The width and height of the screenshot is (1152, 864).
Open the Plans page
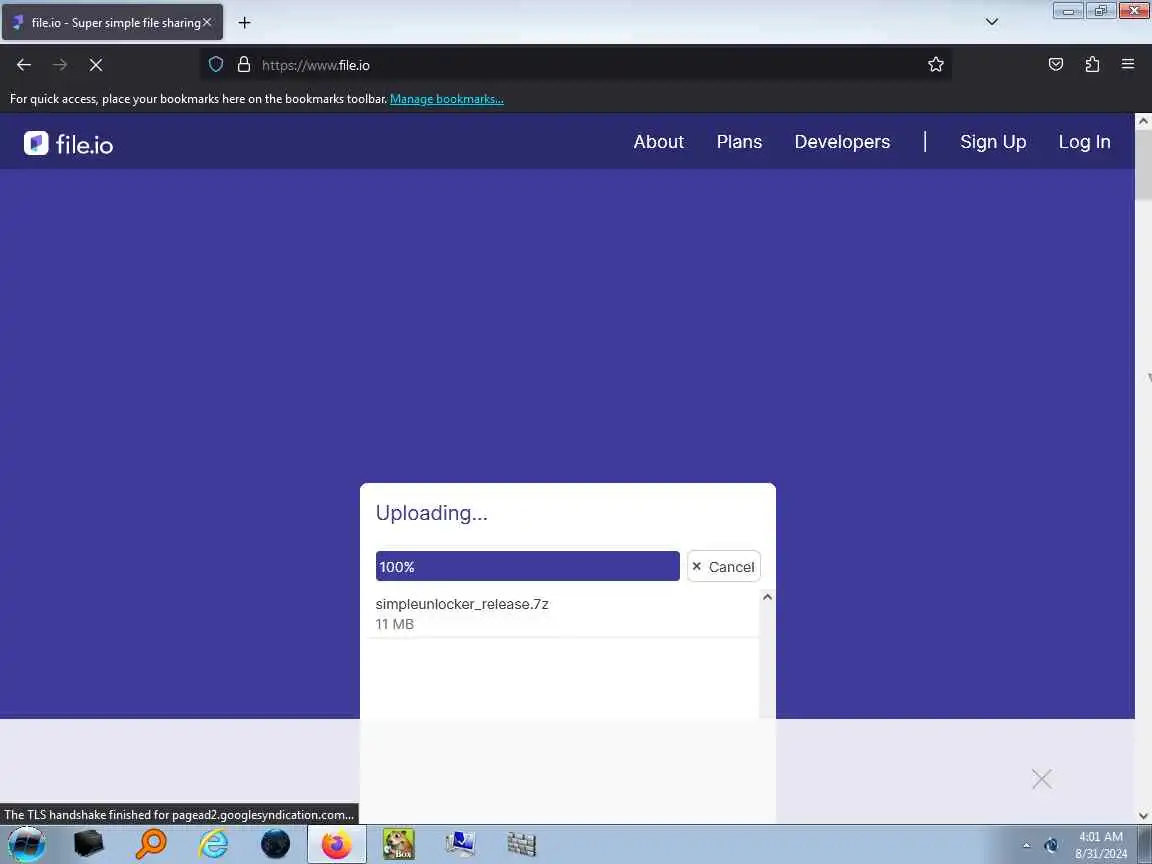(739, 142)
